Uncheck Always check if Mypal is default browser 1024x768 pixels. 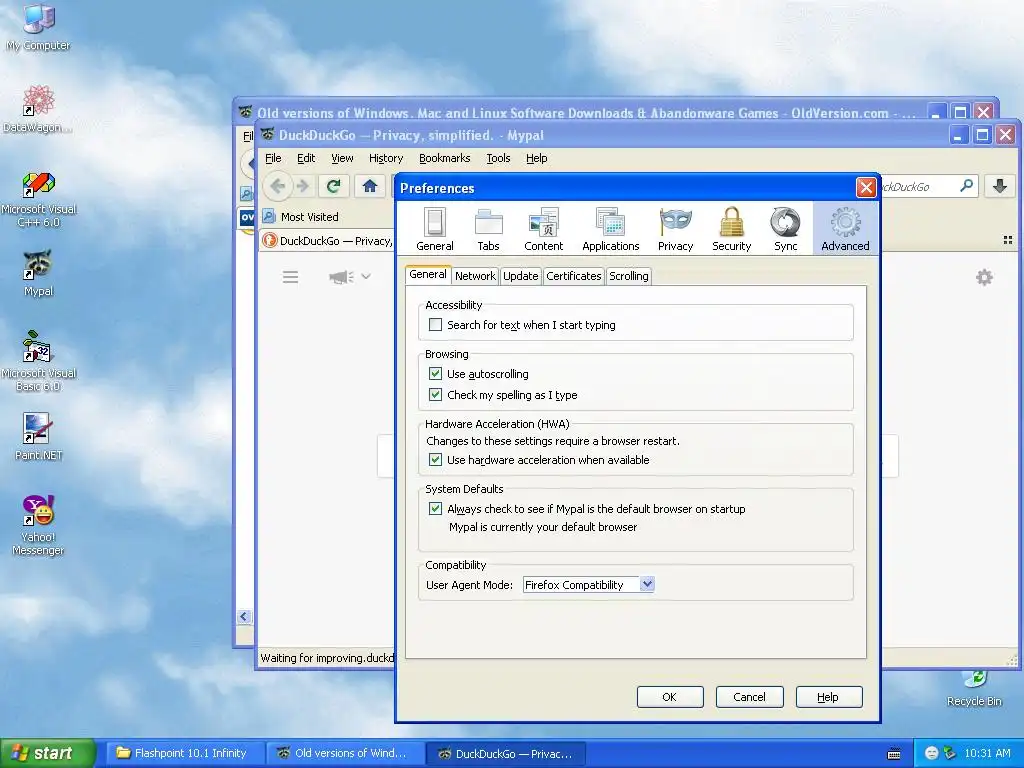435,509
